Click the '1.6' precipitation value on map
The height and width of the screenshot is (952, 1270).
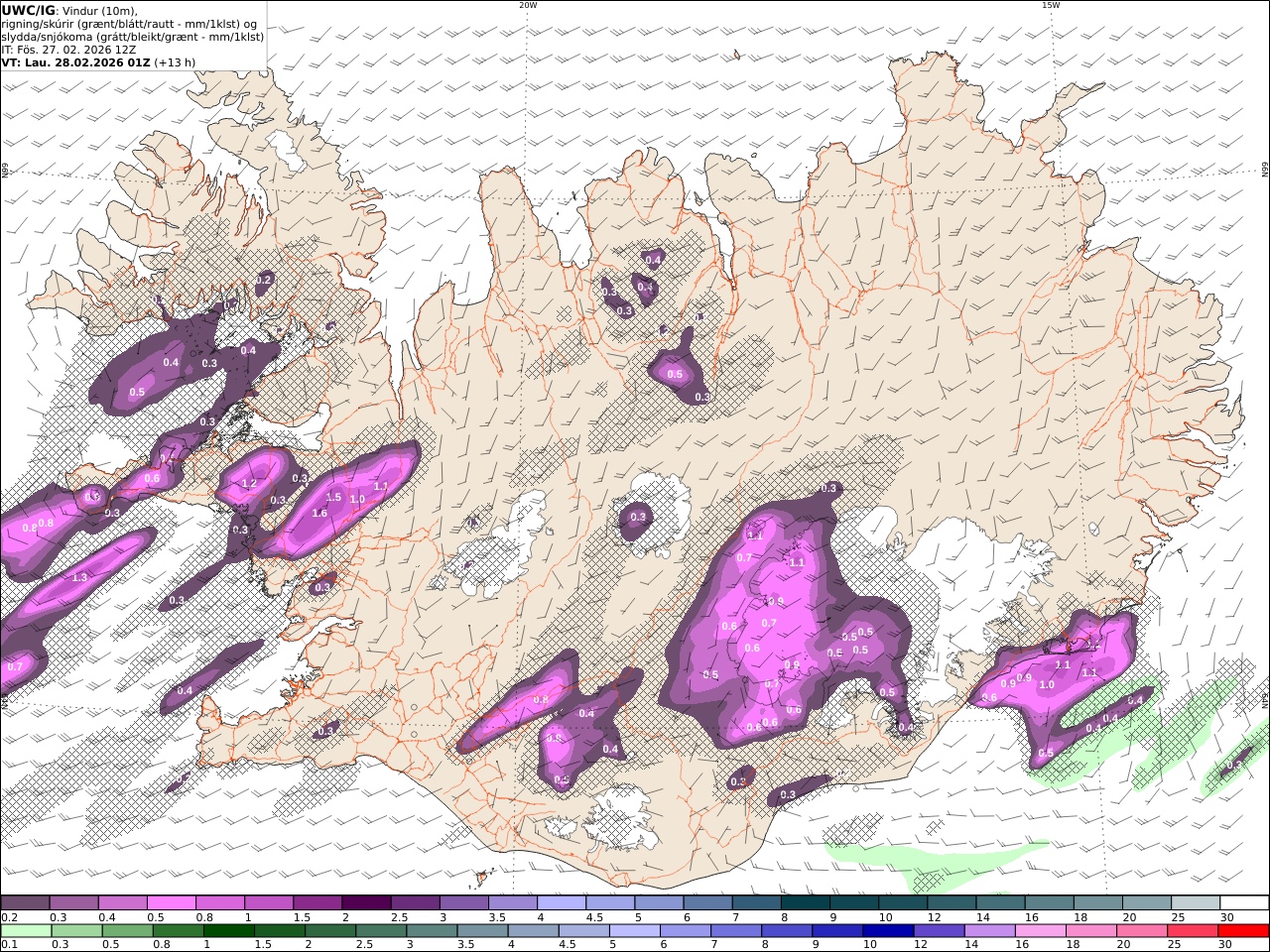click(319, 513)
